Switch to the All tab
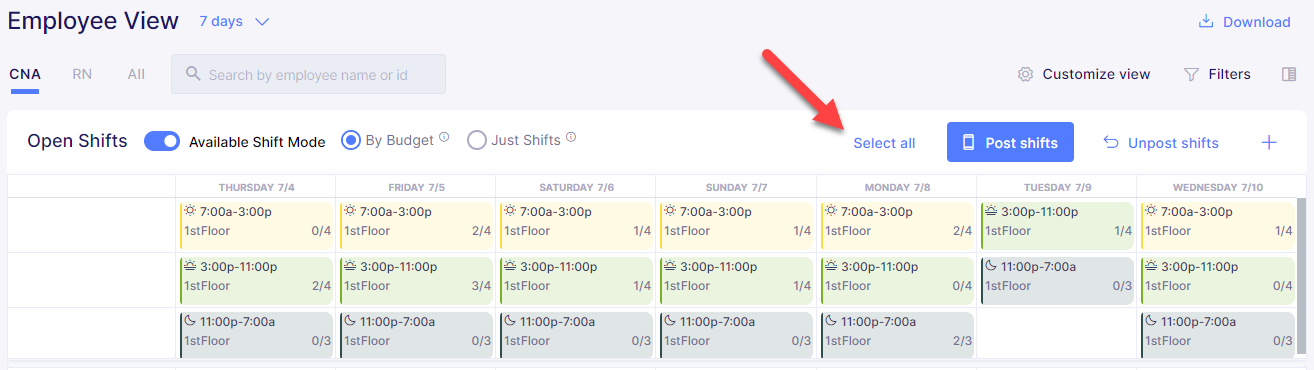1314x370 pixels. point(136,74)
